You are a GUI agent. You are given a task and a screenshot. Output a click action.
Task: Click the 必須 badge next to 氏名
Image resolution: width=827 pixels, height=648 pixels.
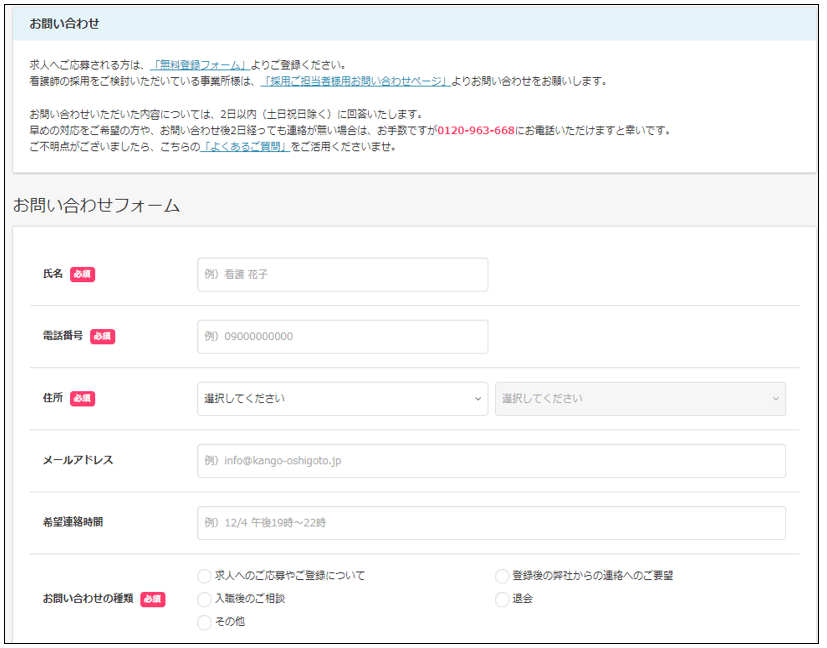[x=82, y=274]
